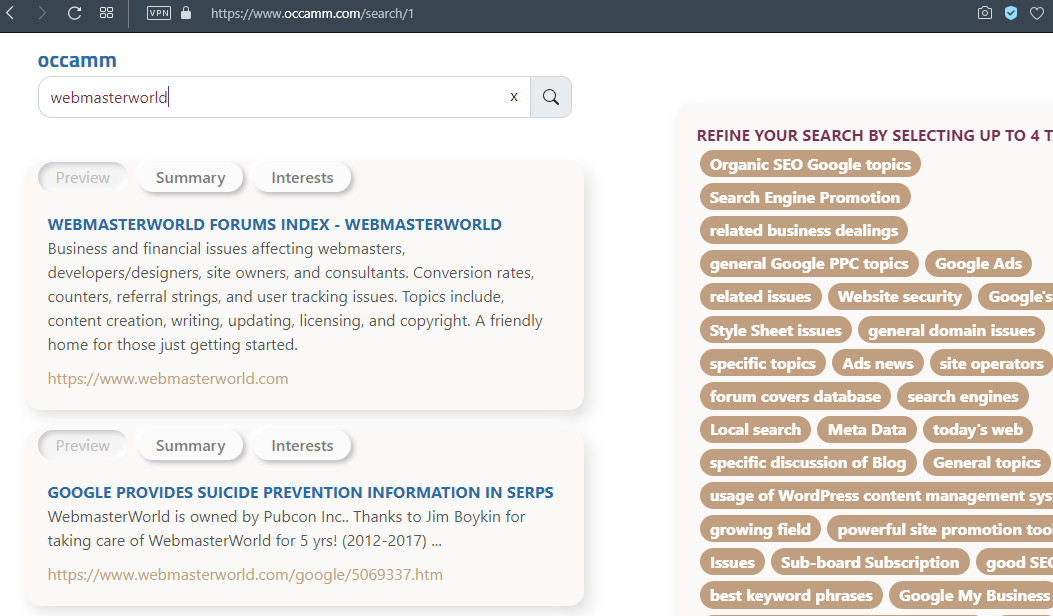Click the 'Refine your search' heading
Screen dimensions: 1053x616
point(874,136)
